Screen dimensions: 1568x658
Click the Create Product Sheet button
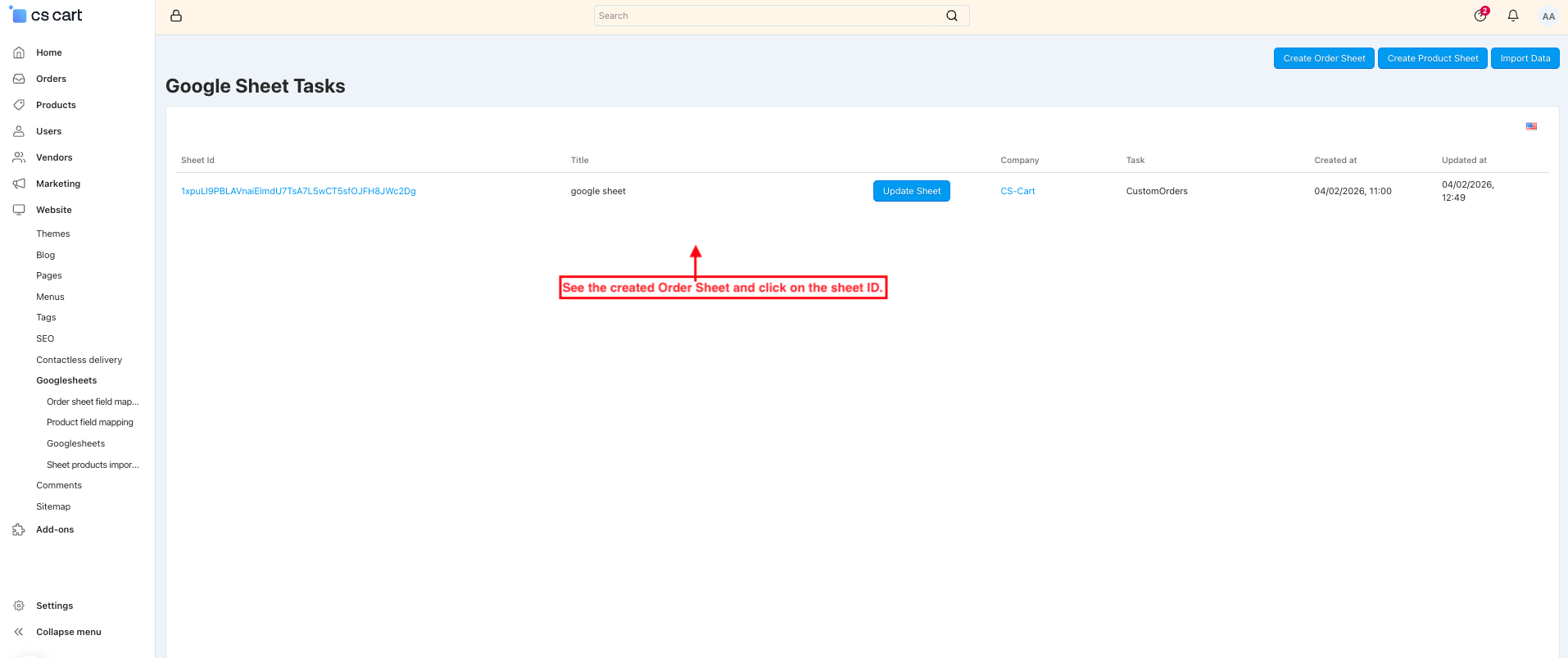point(1433,58)
